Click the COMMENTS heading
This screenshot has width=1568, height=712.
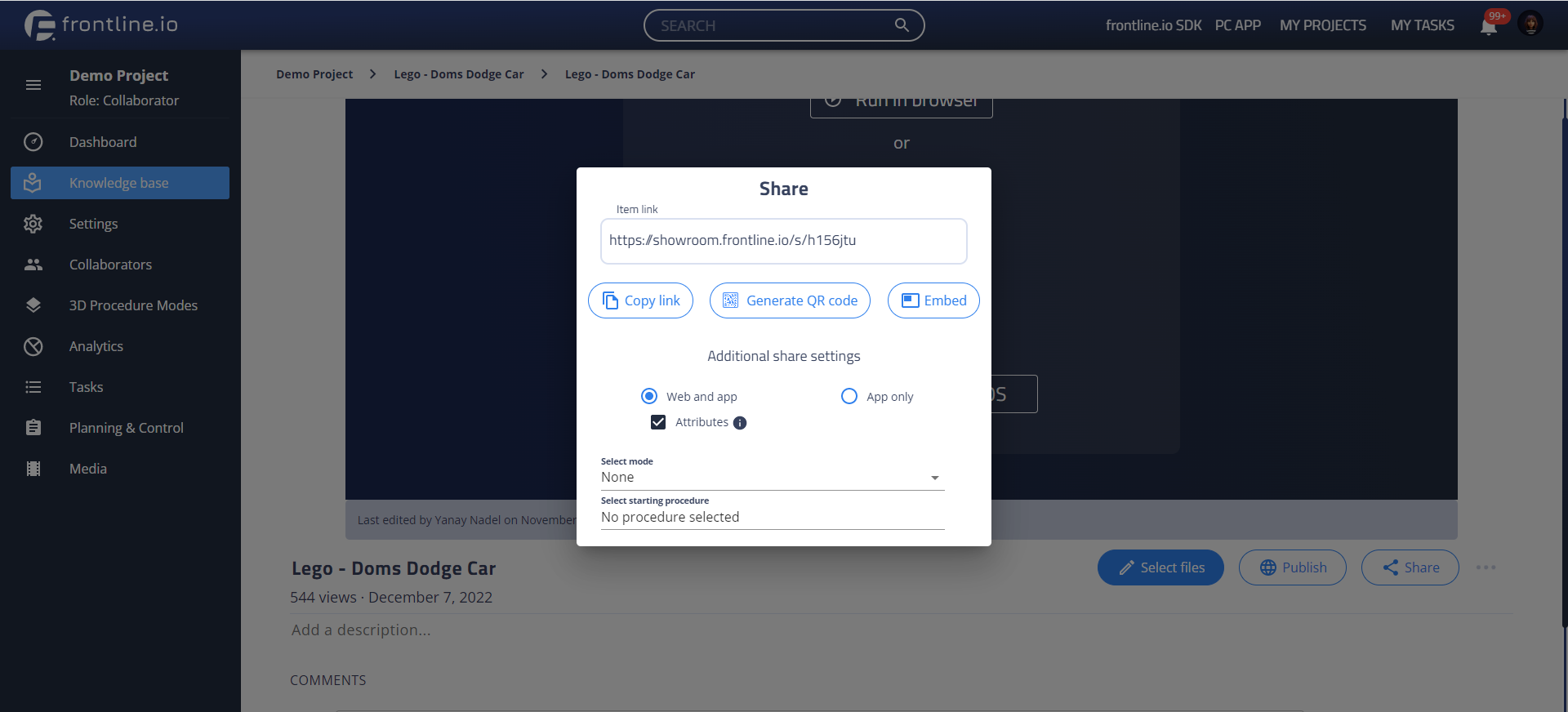[328, 680]
